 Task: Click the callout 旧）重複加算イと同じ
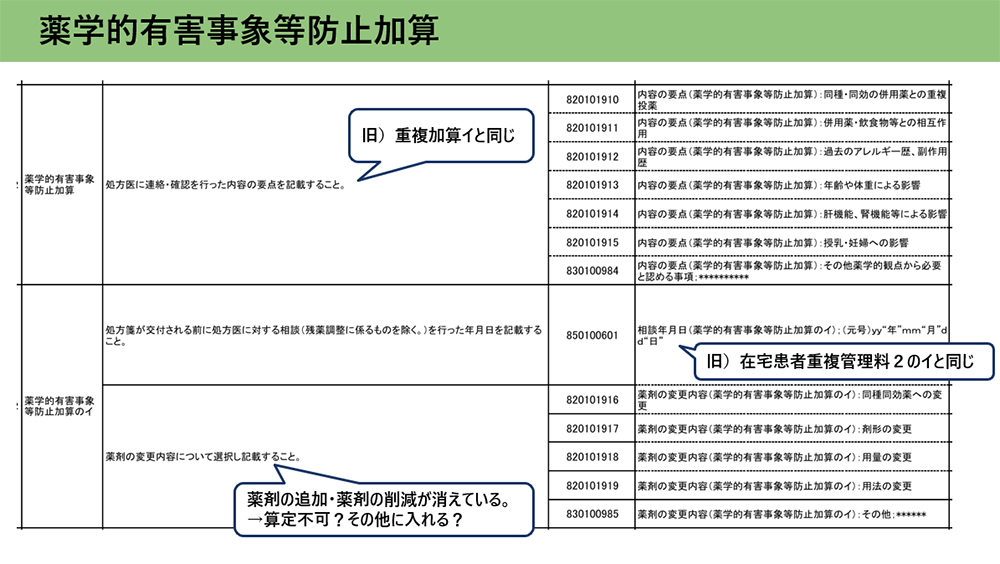(x=441, y=135)
